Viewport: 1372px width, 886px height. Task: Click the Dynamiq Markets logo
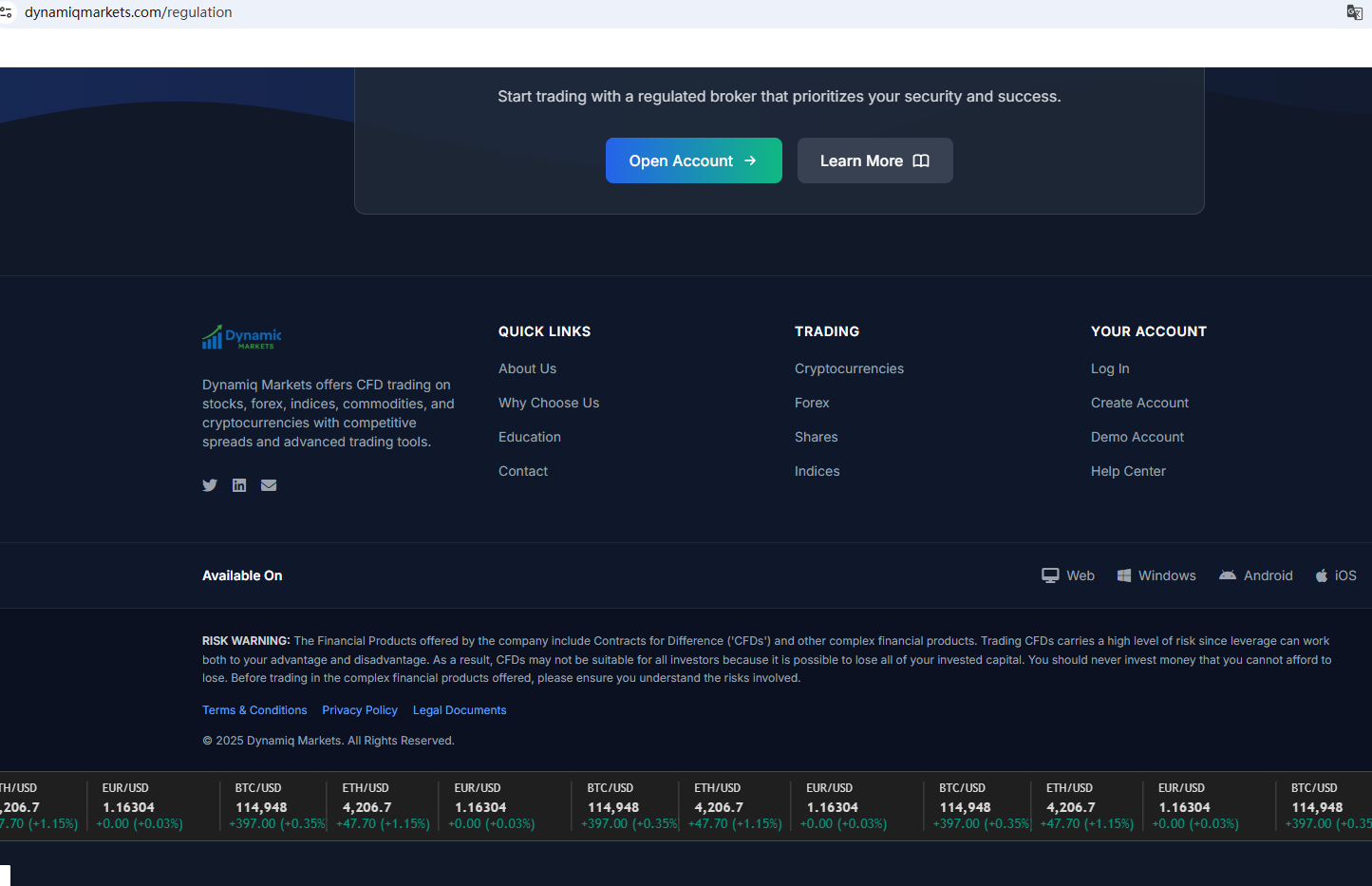point(241,337)
